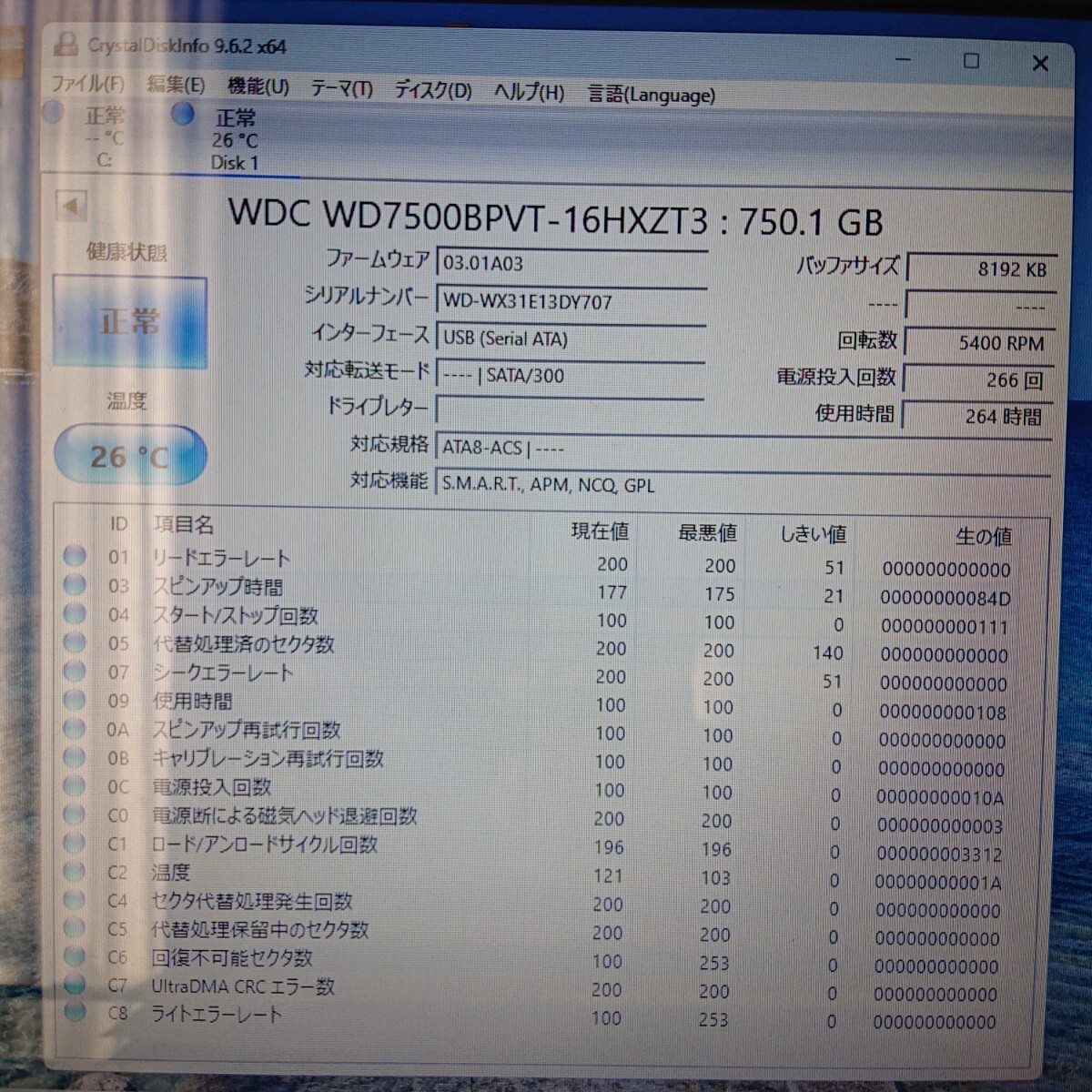Click the blue dot for 温度 attribute C2
Viewport: 1092px width, 1092px height.
tap(75, 872)
